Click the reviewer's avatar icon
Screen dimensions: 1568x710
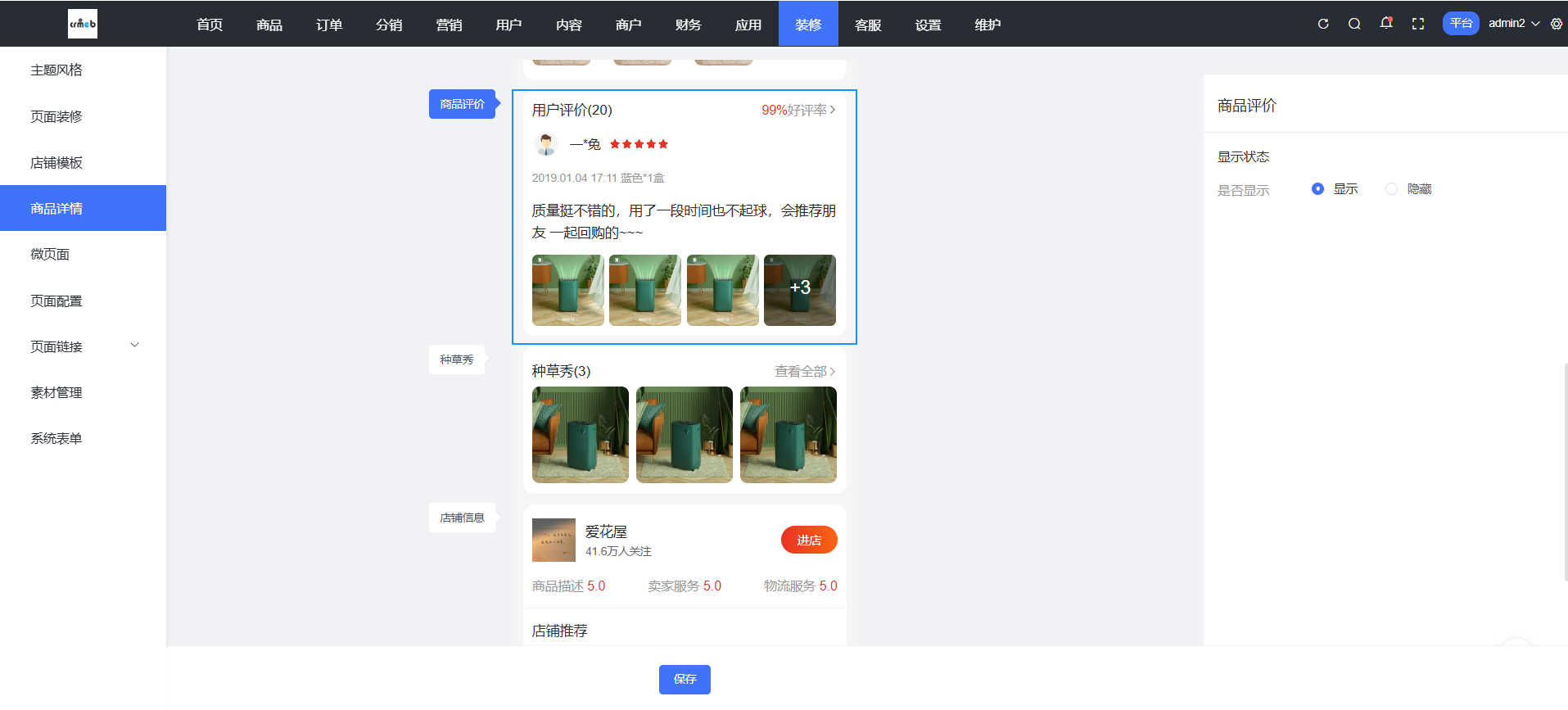coord(545,144)
